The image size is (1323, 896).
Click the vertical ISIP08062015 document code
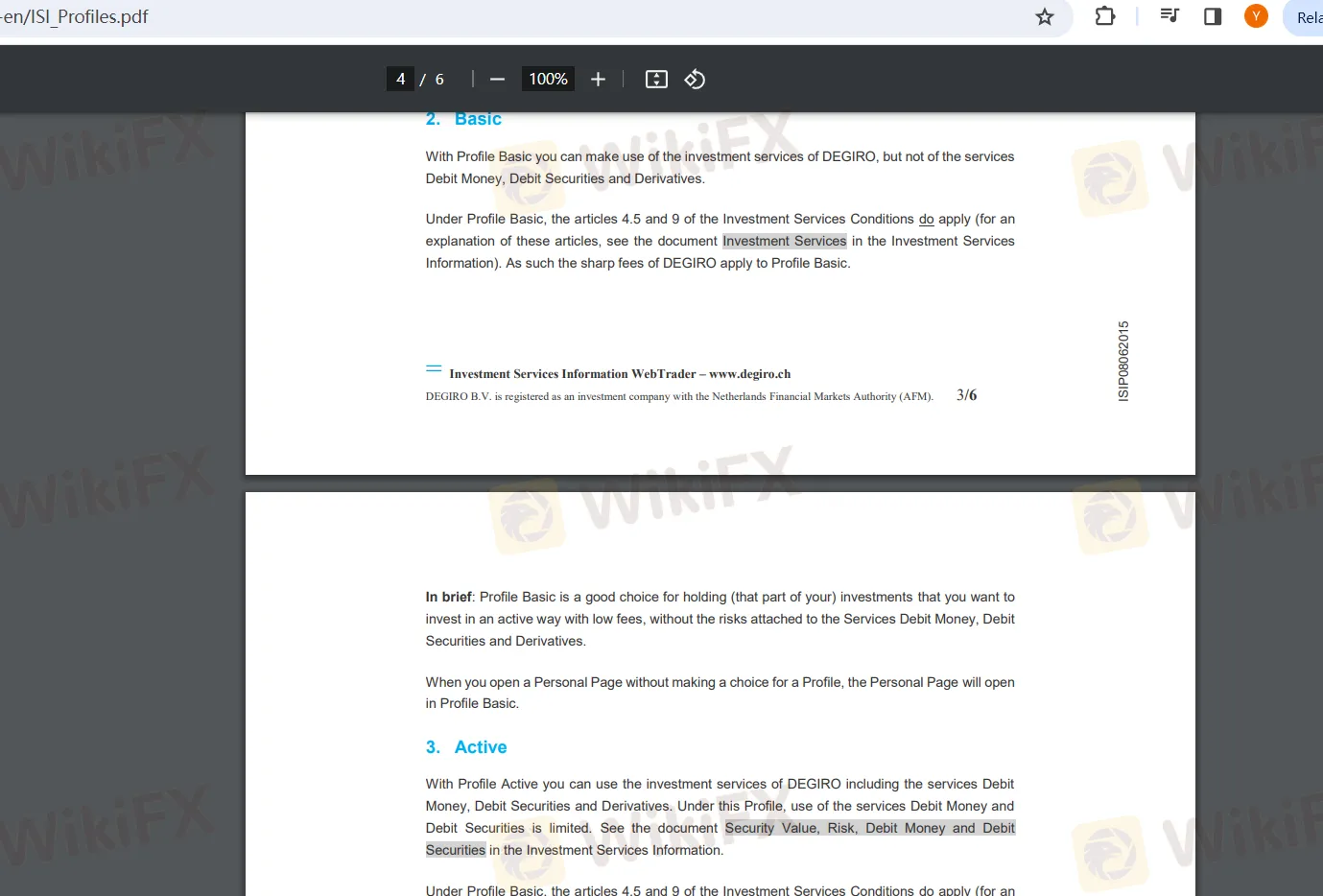[x=1123, y=361]
